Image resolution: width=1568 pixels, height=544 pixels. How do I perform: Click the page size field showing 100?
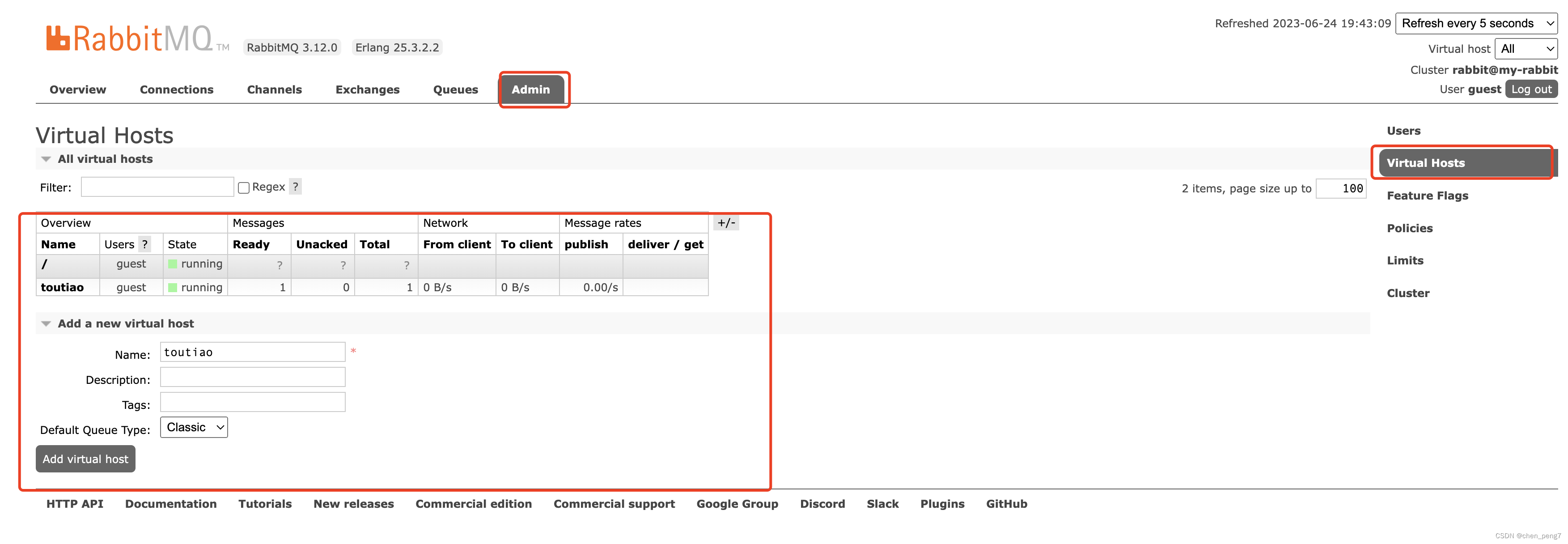(1341, 188)
